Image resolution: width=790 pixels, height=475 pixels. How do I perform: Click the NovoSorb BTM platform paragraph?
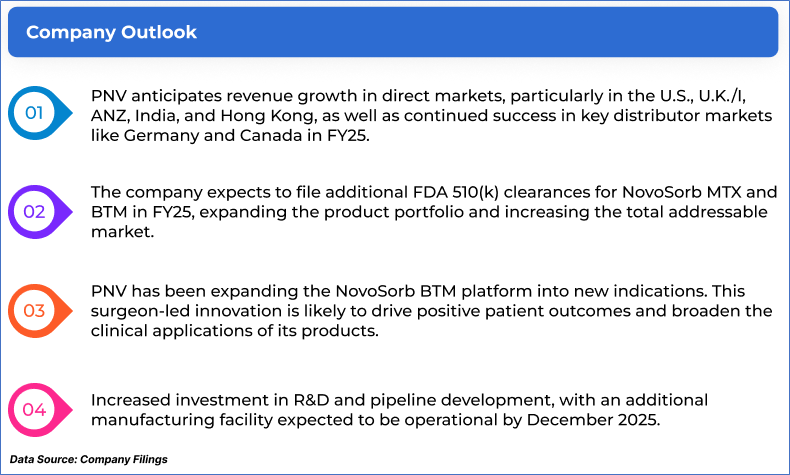tap(431, 311)
